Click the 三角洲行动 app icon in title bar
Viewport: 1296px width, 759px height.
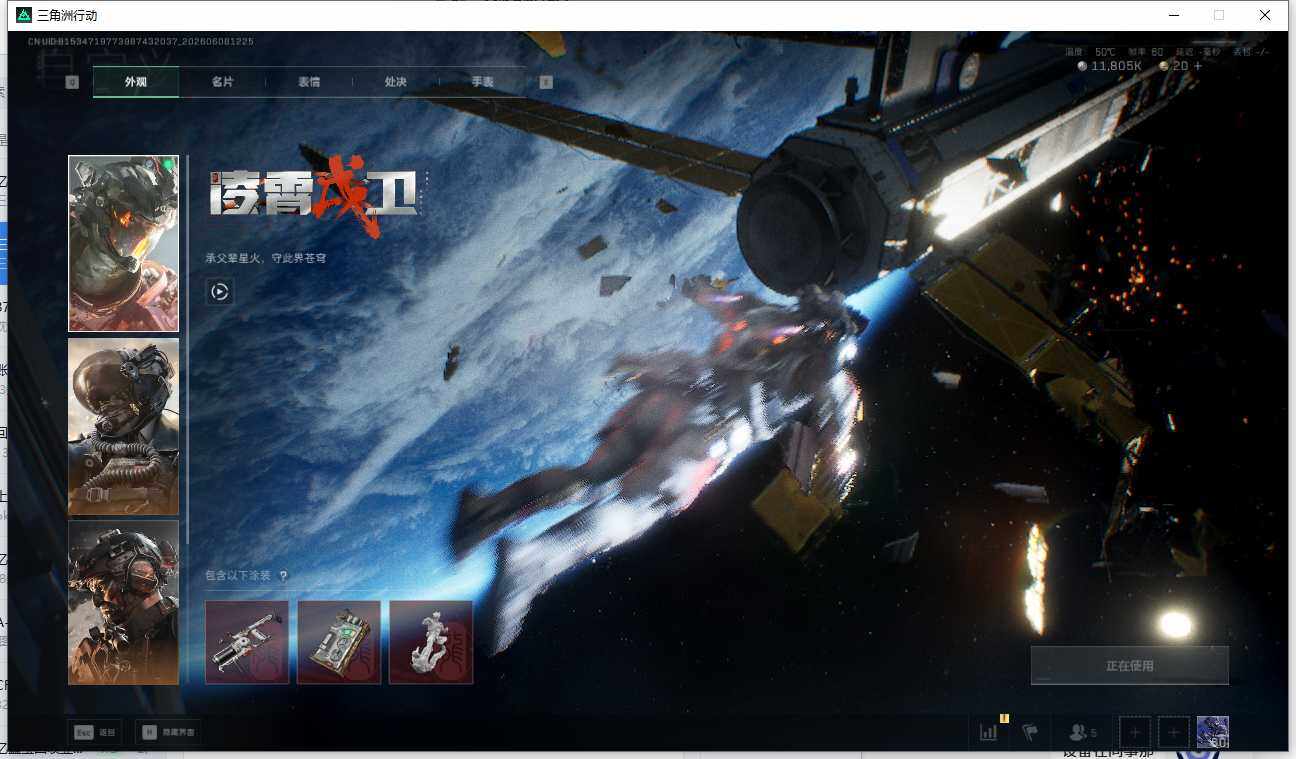pos(24,15)
